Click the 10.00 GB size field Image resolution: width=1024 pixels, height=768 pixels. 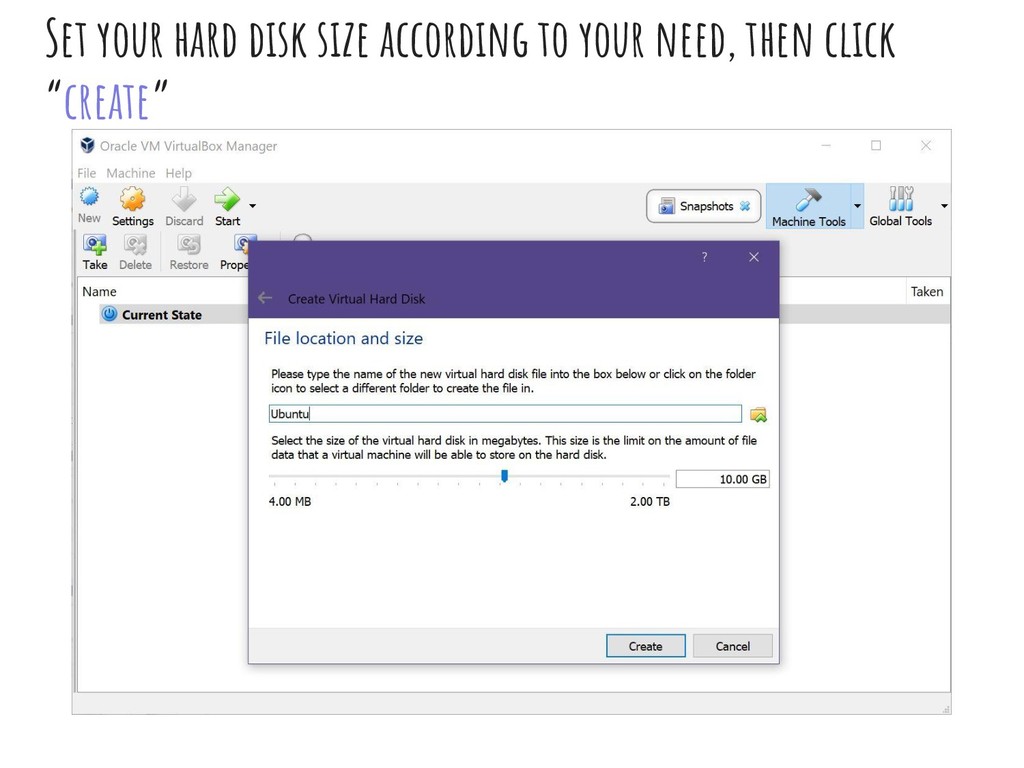(722, 479)
